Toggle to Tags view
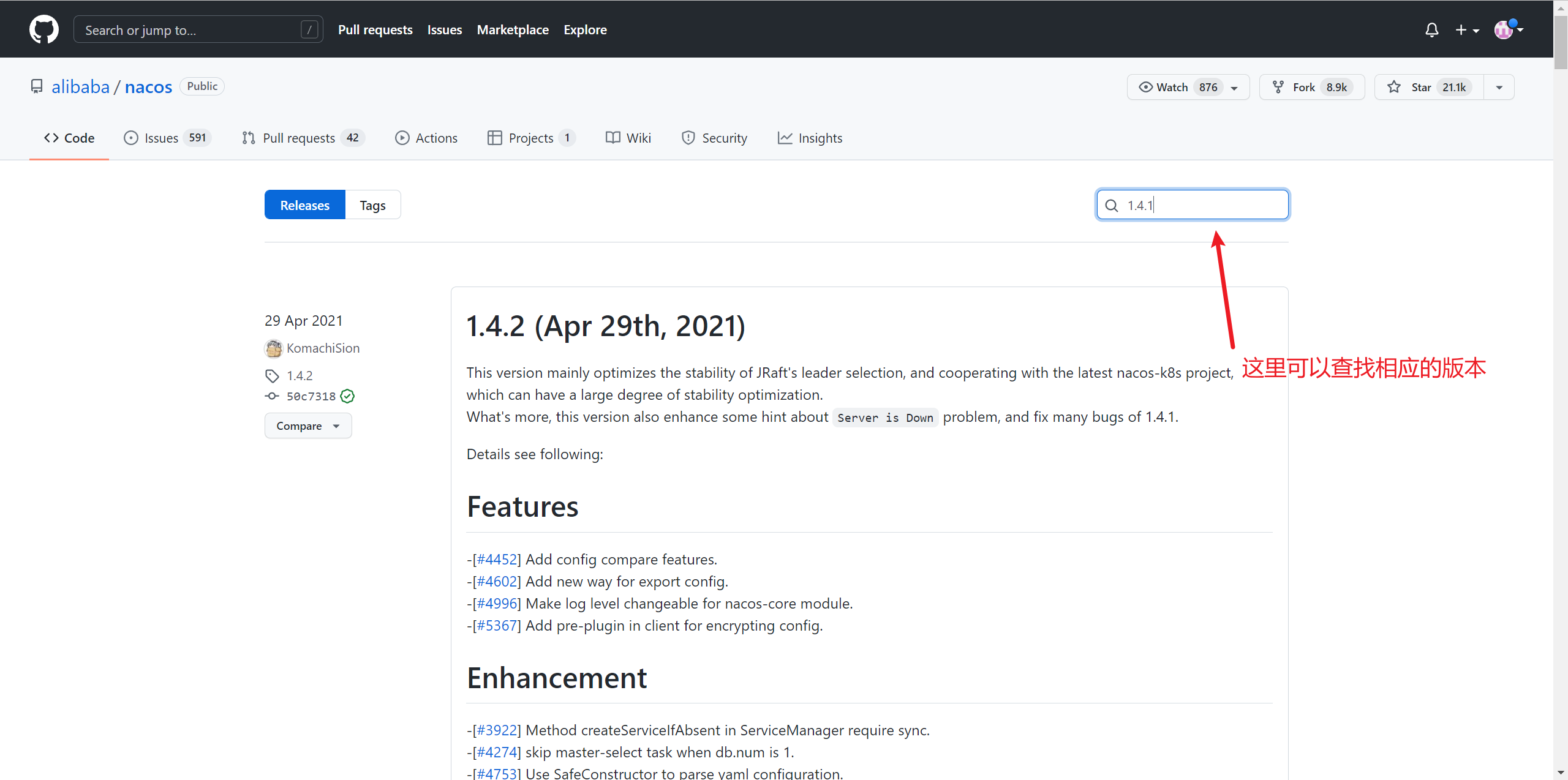The image size is (1568, 780). 372,205
